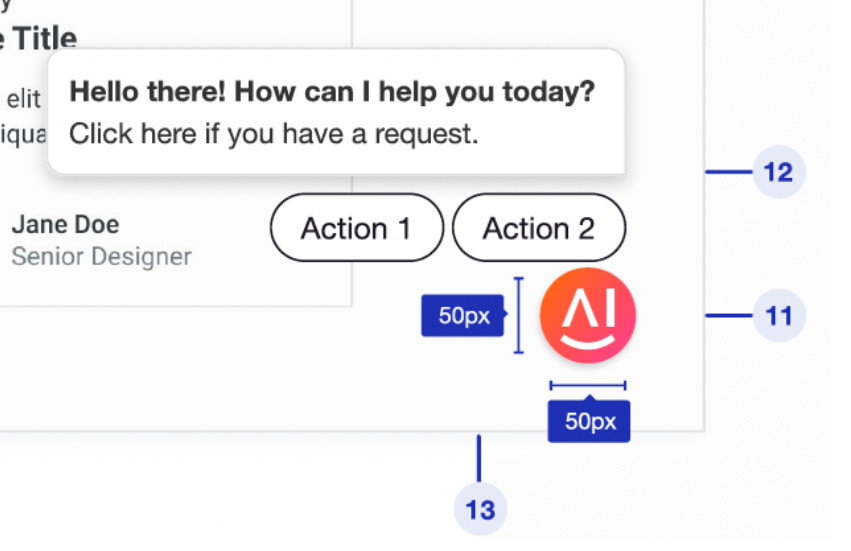The width and height of the screenshot is (851, 551).
Task: Click the horizontal dimension bracket under AI icon
Action: coord(588,384)
